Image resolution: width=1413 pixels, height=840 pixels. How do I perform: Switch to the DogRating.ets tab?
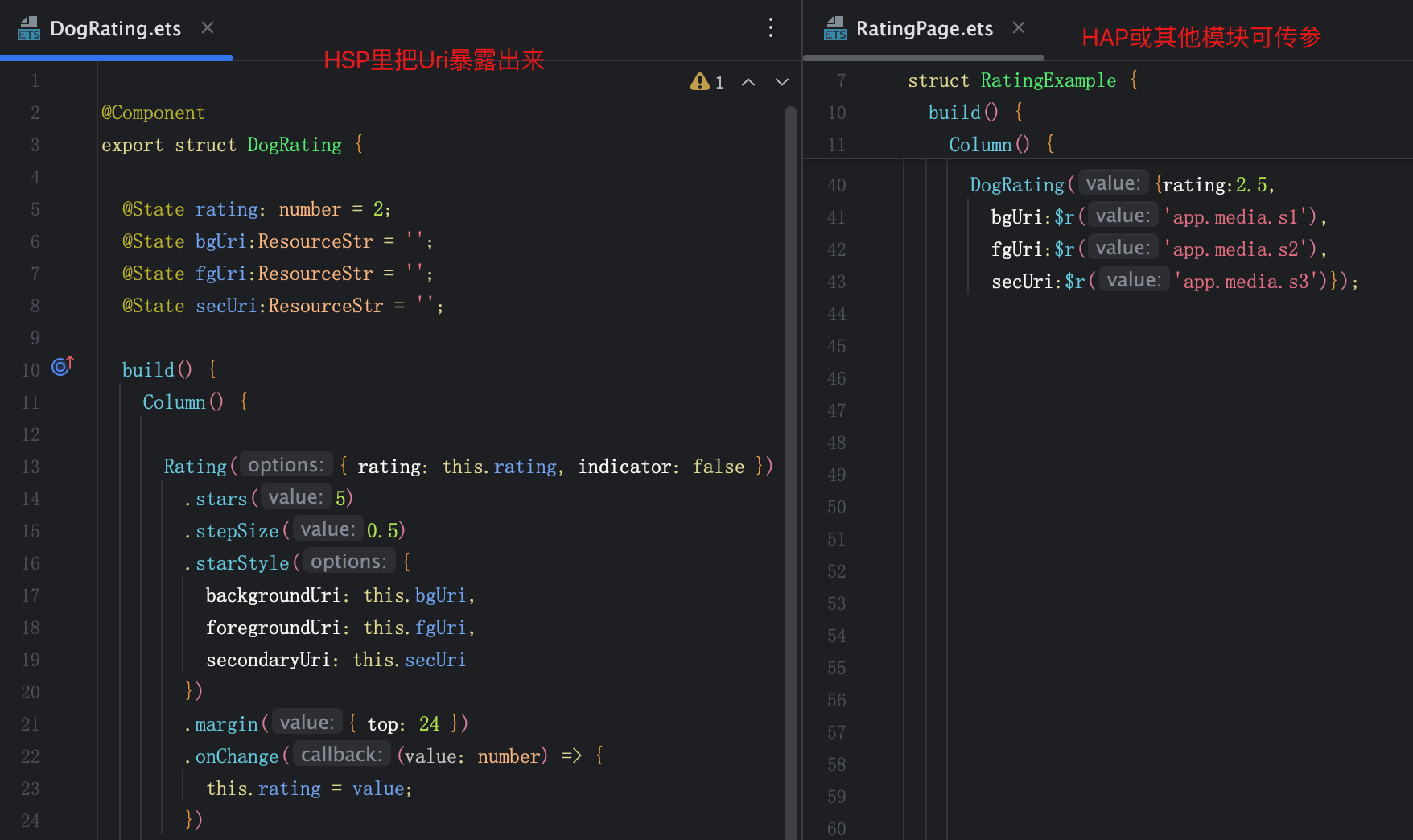pyautogui.click(x=116, y=29)
